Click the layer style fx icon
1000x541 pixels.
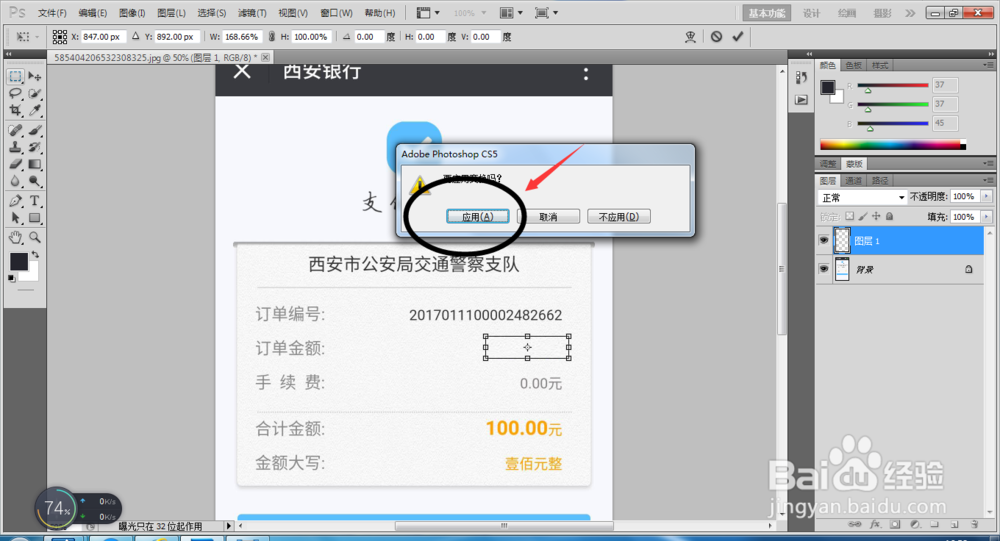875,524
